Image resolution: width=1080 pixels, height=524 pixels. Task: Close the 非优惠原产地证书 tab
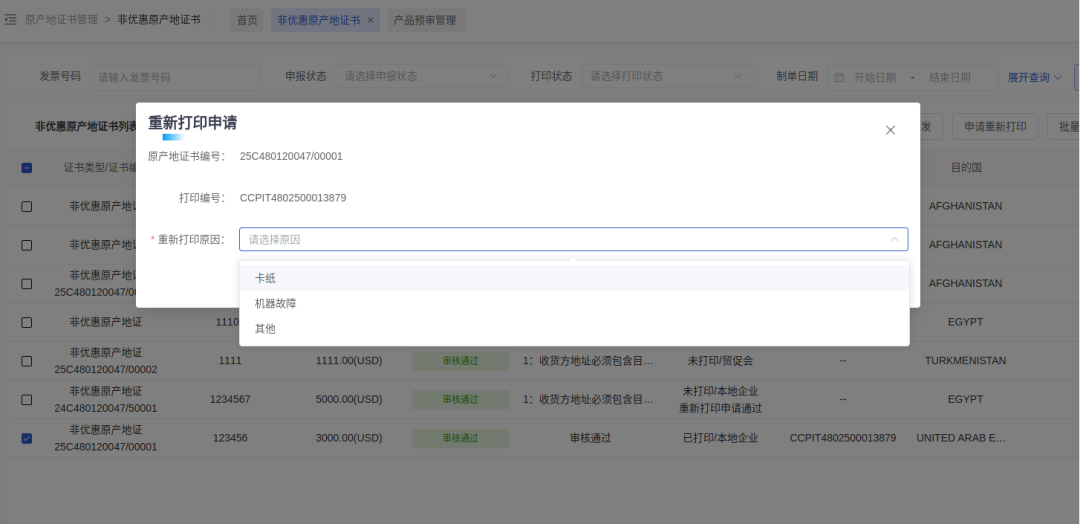370,20
